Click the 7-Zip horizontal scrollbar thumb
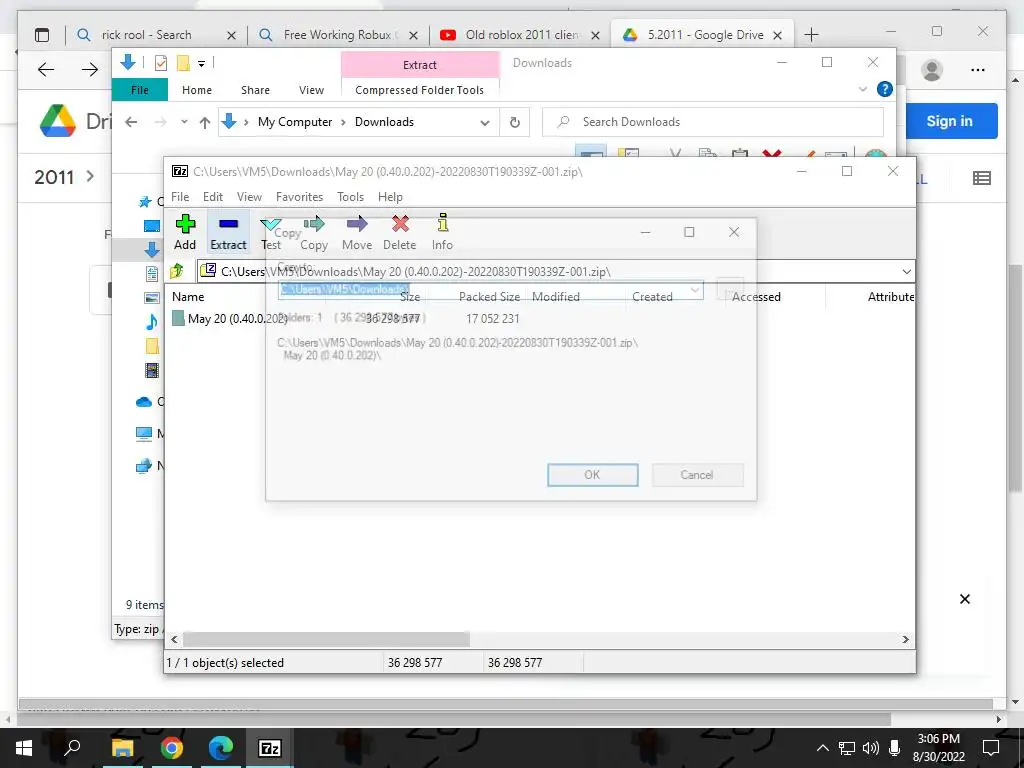This screenshot has width=1024, height=768. [x=326, y=639]
